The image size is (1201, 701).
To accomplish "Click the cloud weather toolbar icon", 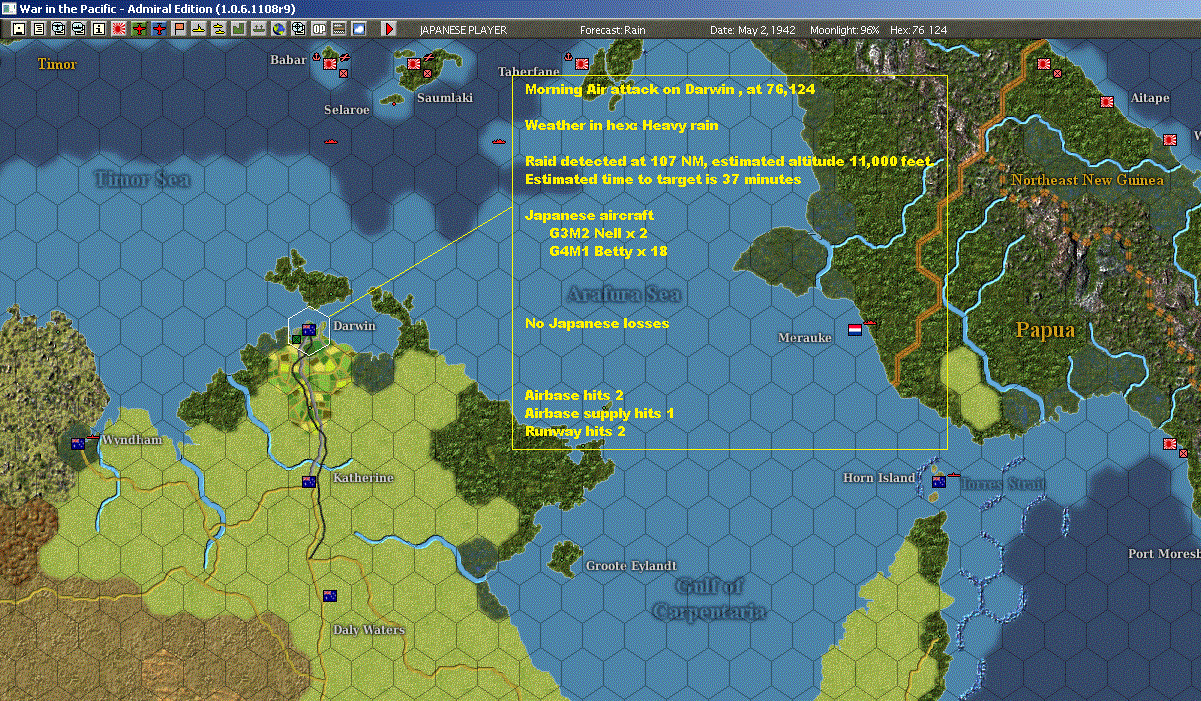I will tap(359, 29).
